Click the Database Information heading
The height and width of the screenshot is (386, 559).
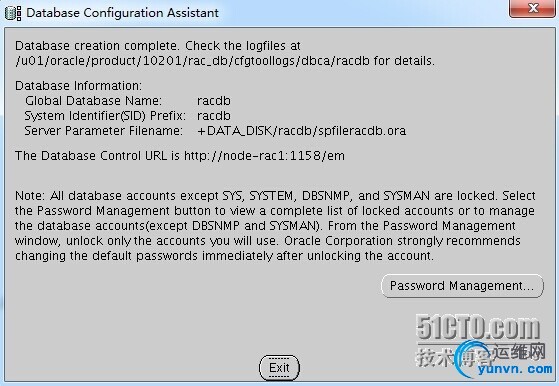coord(78,86)
